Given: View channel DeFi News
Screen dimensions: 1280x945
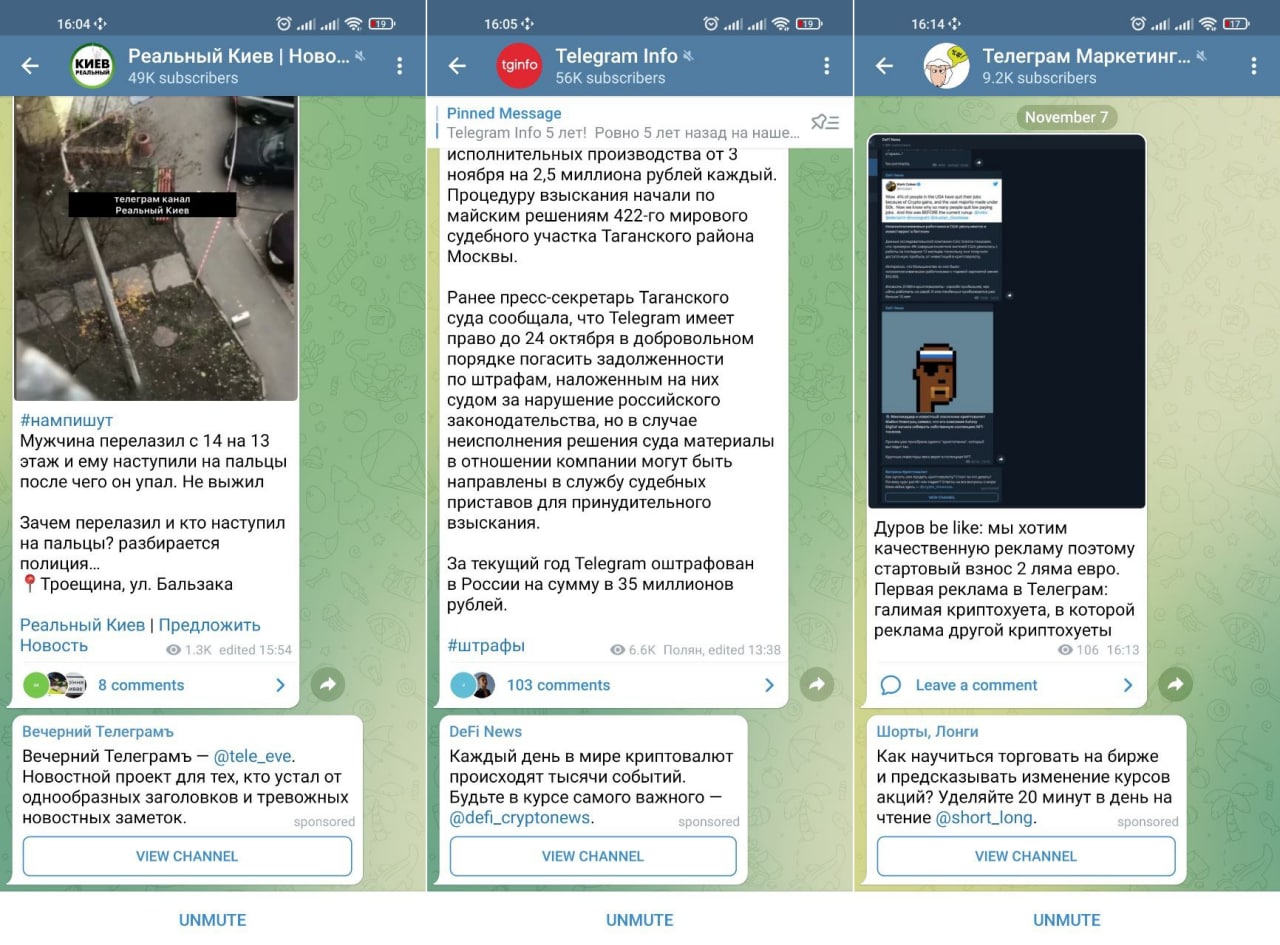Looking at the screenshot, I should point(593,856).
